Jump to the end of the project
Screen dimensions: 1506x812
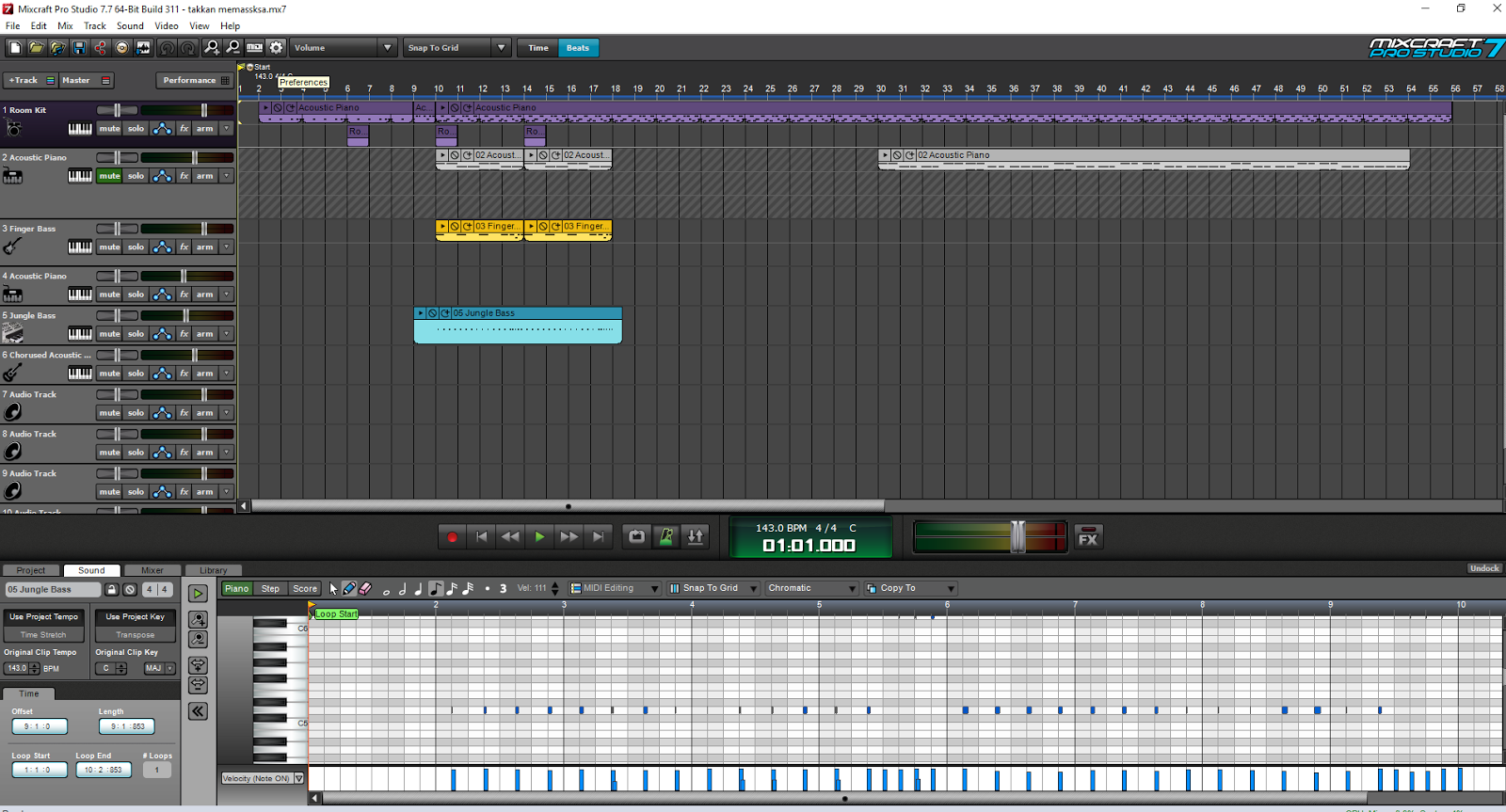tap(598, 536)
